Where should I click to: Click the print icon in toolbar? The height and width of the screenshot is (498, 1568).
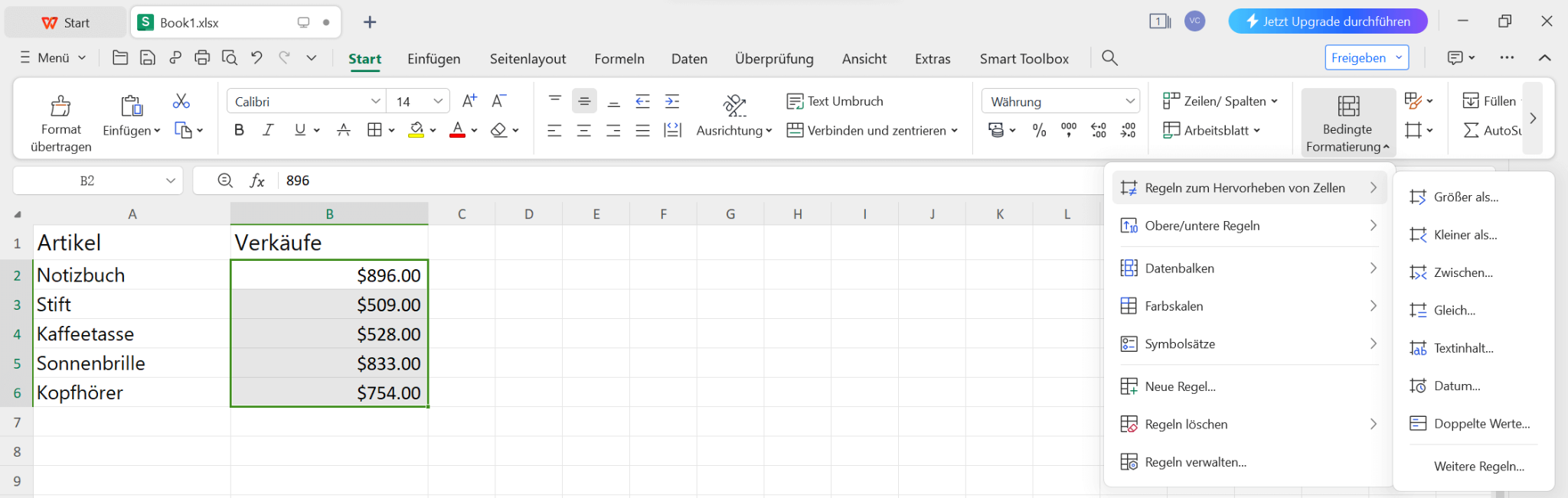(202, 57)
